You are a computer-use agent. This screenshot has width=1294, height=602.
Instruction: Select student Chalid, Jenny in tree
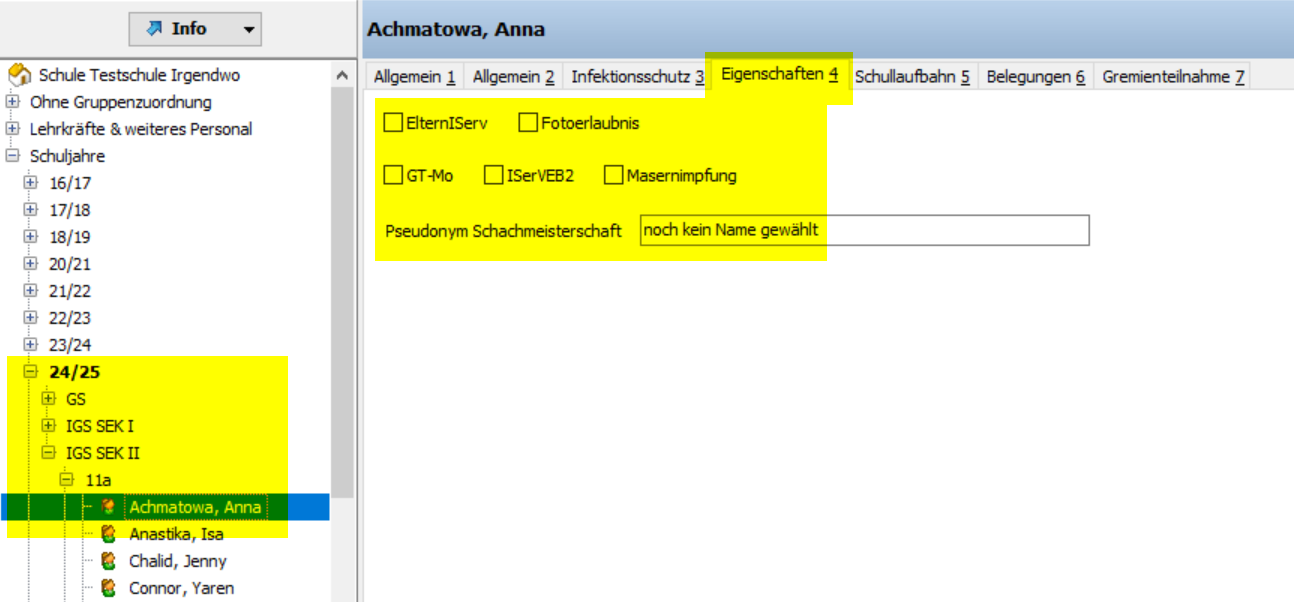[177, 561]
